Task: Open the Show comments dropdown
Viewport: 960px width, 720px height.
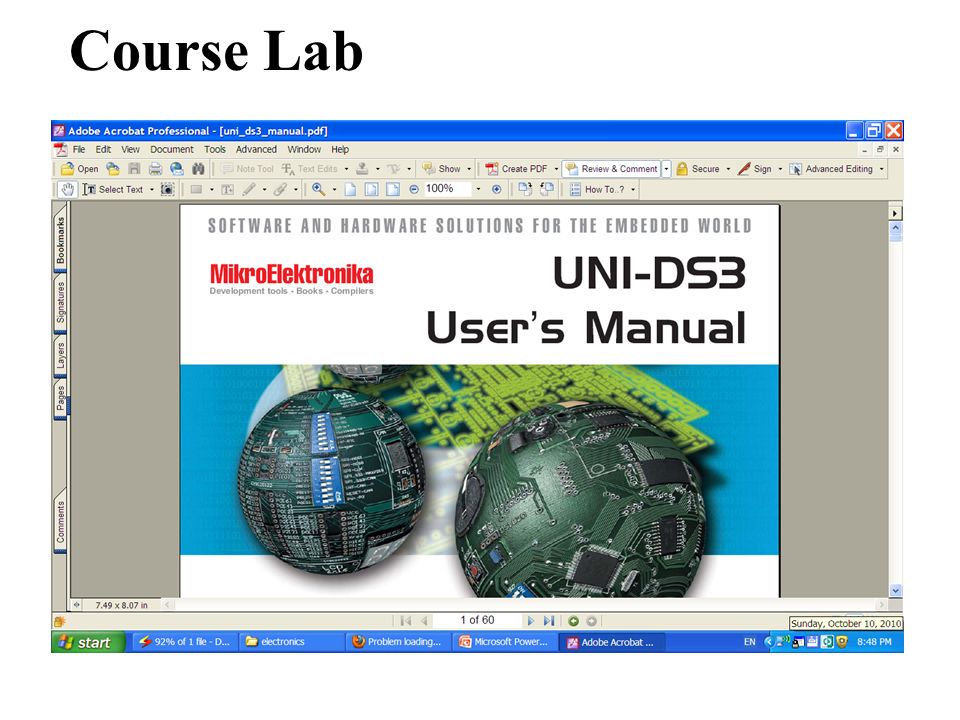Action: pyautogui.click(x=469, y=169)
